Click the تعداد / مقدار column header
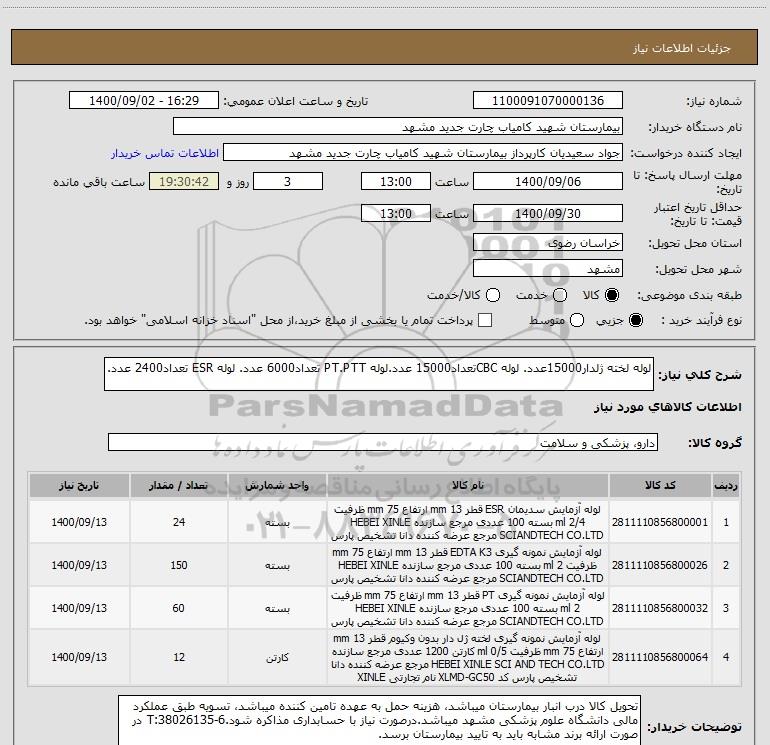This screenshot has width=770, height=745. pyautogui.click(x=179, y=486)
